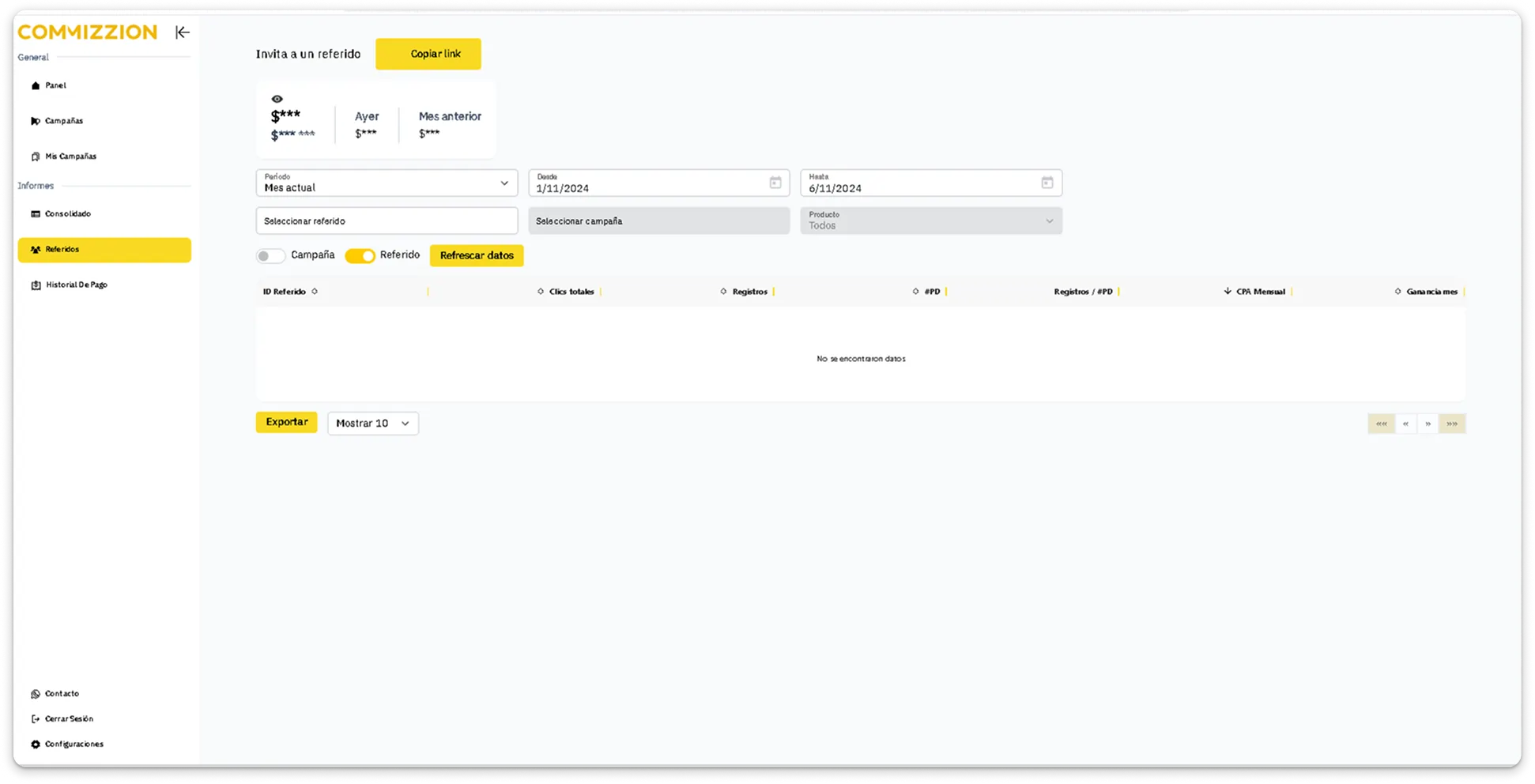Collapse the sidebar with the arrow icon
The height and width of the screenshot is (784, 1535).
click(x=183, y=32)
